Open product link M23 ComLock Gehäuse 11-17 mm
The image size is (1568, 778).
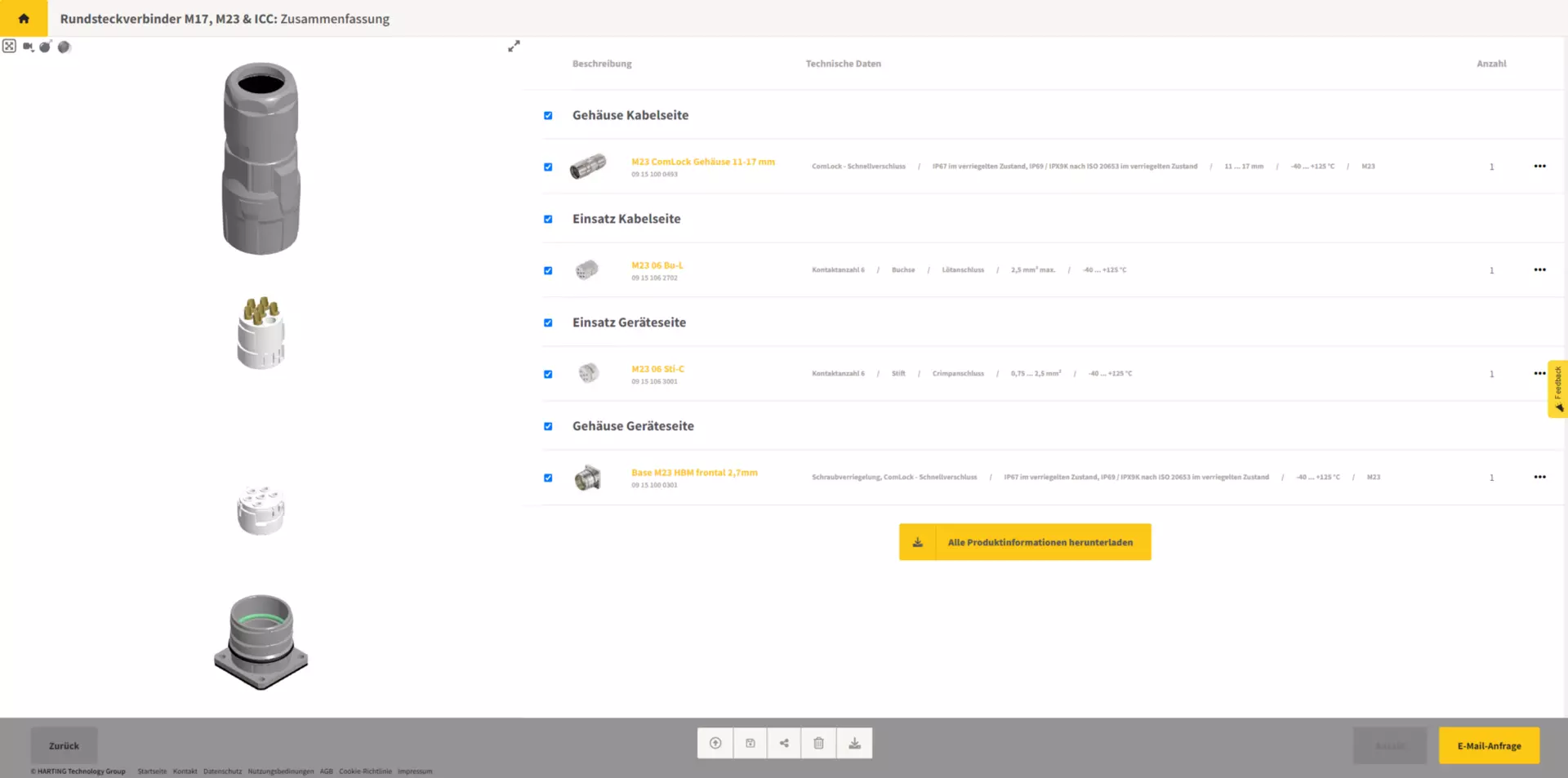(x=702, y=162)
